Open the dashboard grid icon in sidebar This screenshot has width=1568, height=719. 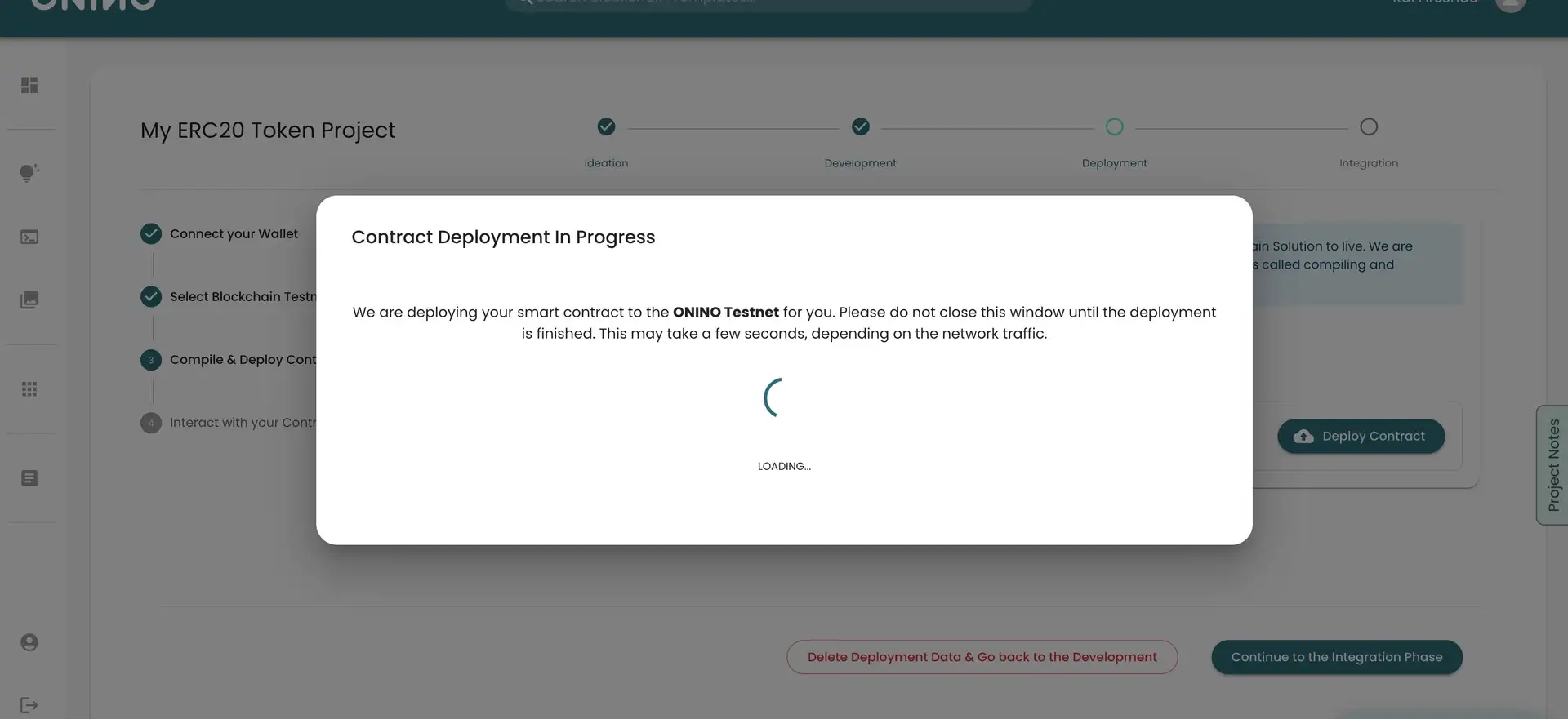tap(29, 85)
